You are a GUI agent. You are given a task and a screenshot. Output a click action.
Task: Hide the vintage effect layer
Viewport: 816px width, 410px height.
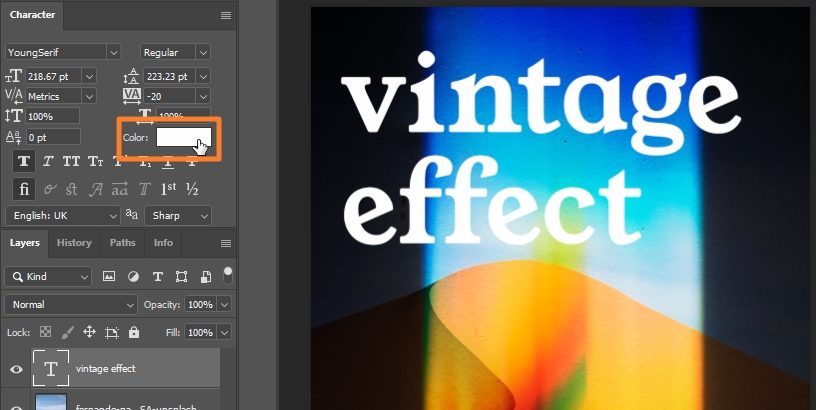point(16,369)
